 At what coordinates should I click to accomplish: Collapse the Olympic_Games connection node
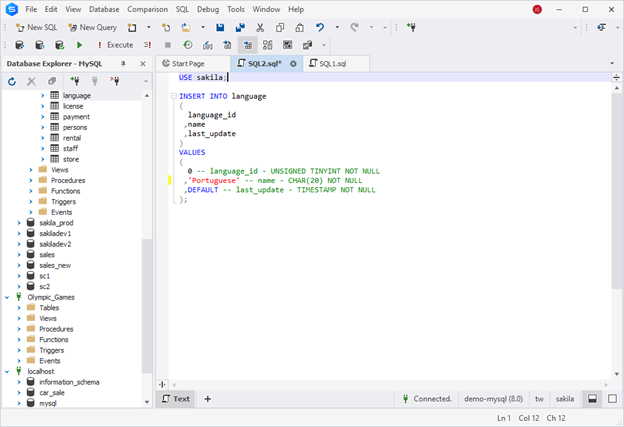[x=8, y=297]
